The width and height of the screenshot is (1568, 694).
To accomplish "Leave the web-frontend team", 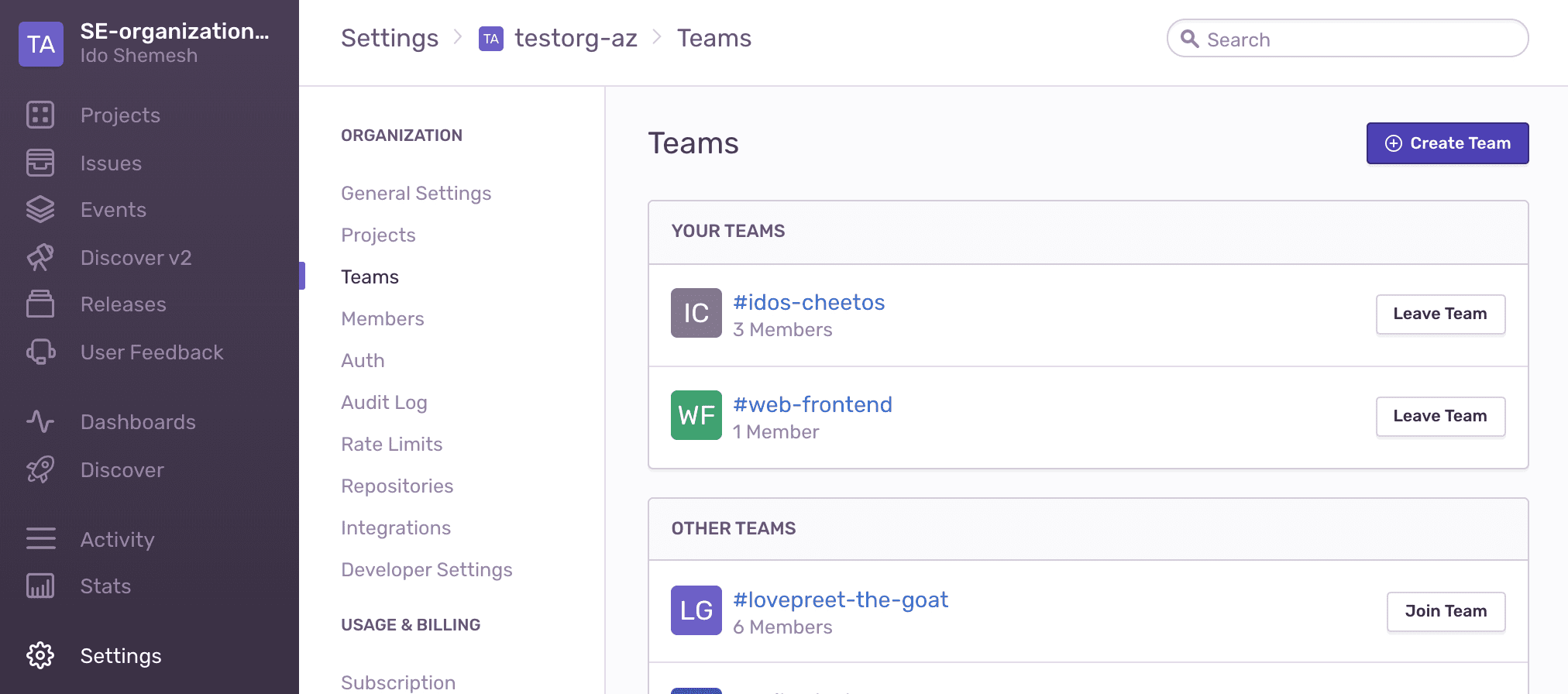I will coord(1439,416).
